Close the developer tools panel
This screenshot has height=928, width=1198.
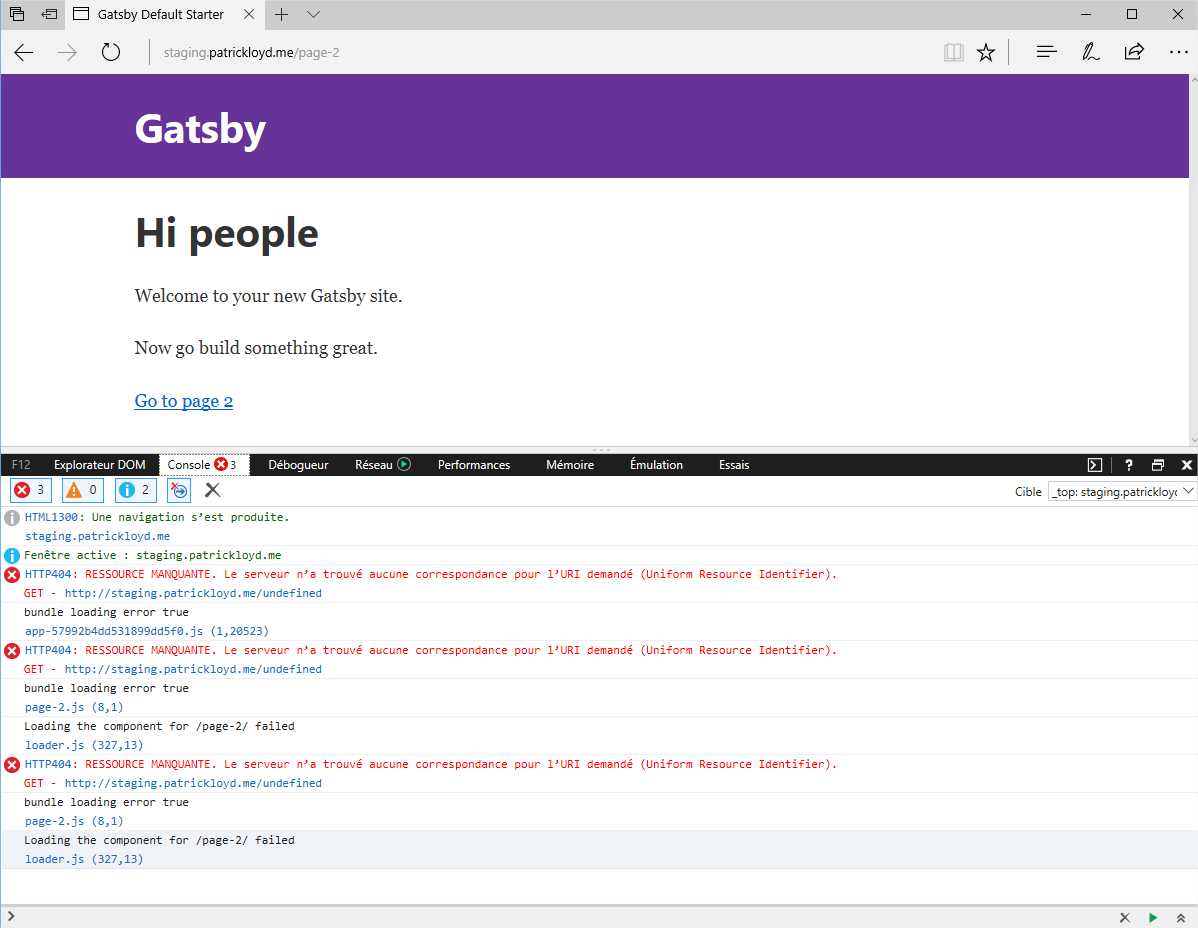pyautogui.click(x=1187, y=464)
